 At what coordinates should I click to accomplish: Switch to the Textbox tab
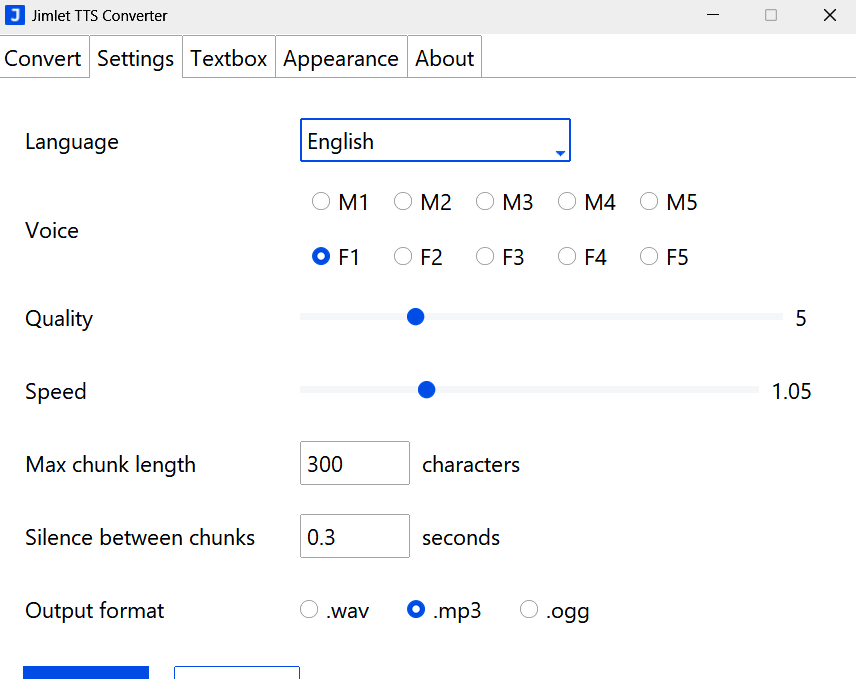tap(228, 58)
